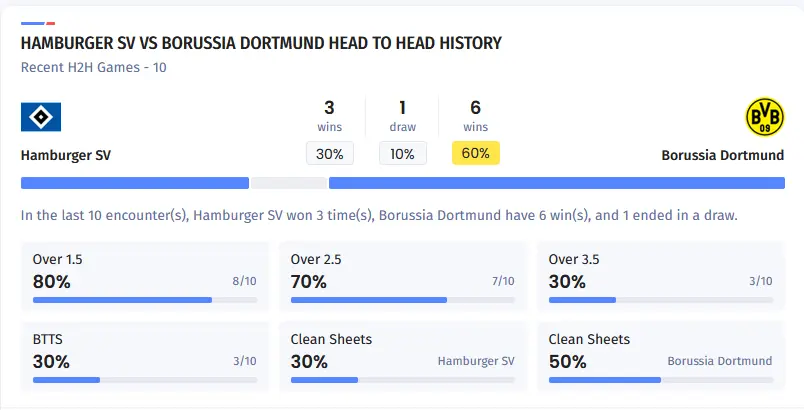Click the 30% Hamburger wins badge
The height and width of the screenshot is (410, 804).
(329, 154)
